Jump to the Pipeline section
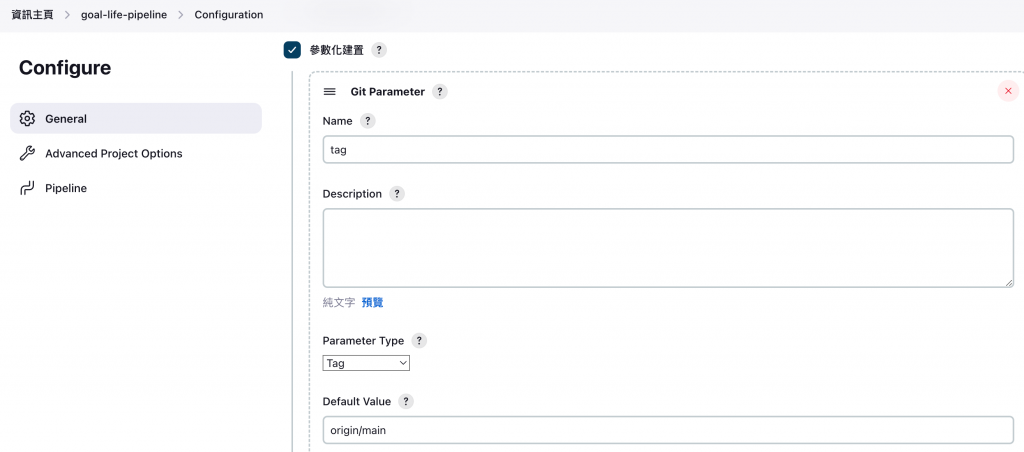This screenshot has width=1024, height=452. pyautogui.click(x=66, y=188)
